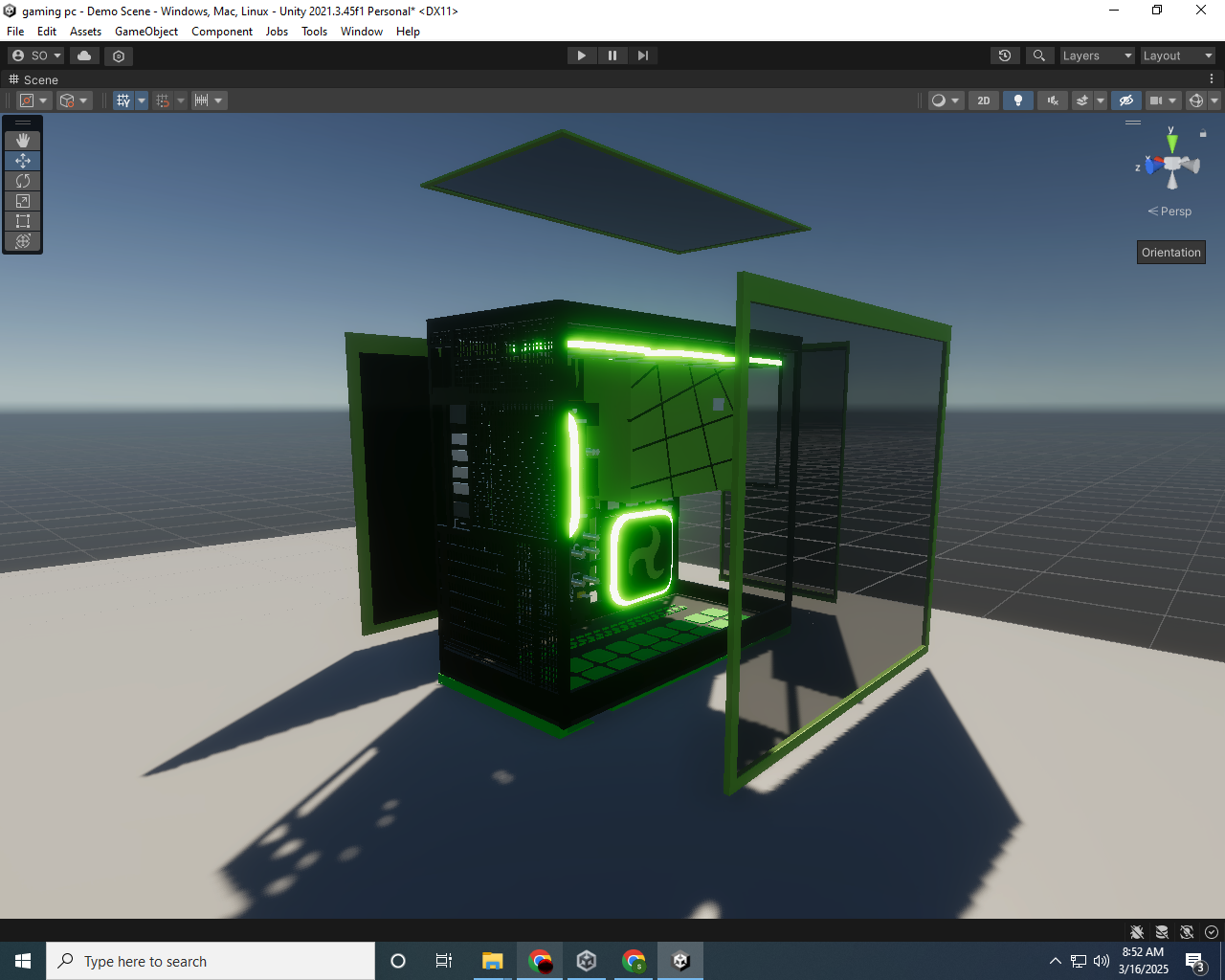Open the File menu
This screenshot has height=980, width=1225.
[15, 32]
